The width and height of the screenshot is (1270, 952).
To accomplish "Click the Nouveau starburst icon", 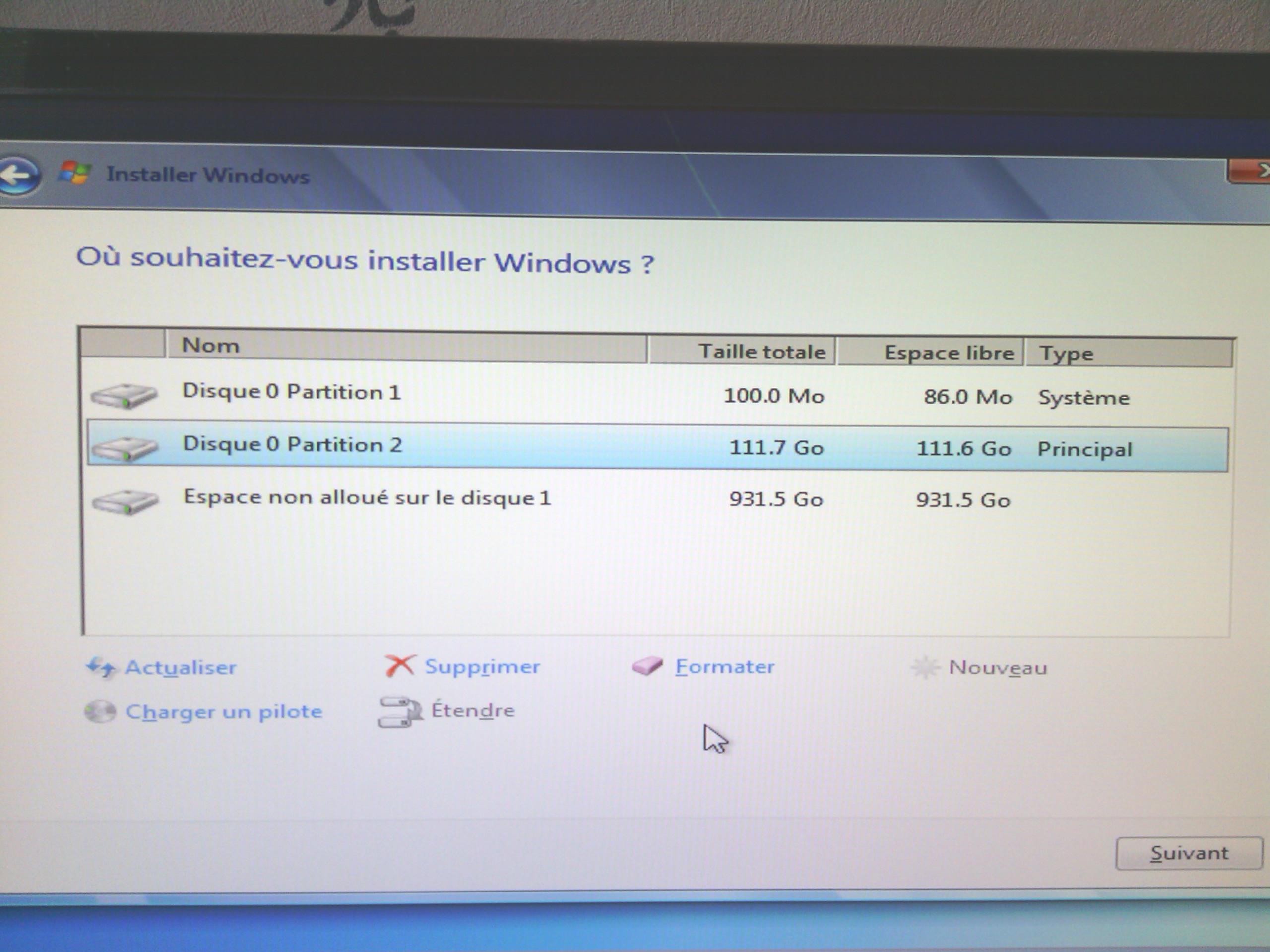I will point(925,667).
